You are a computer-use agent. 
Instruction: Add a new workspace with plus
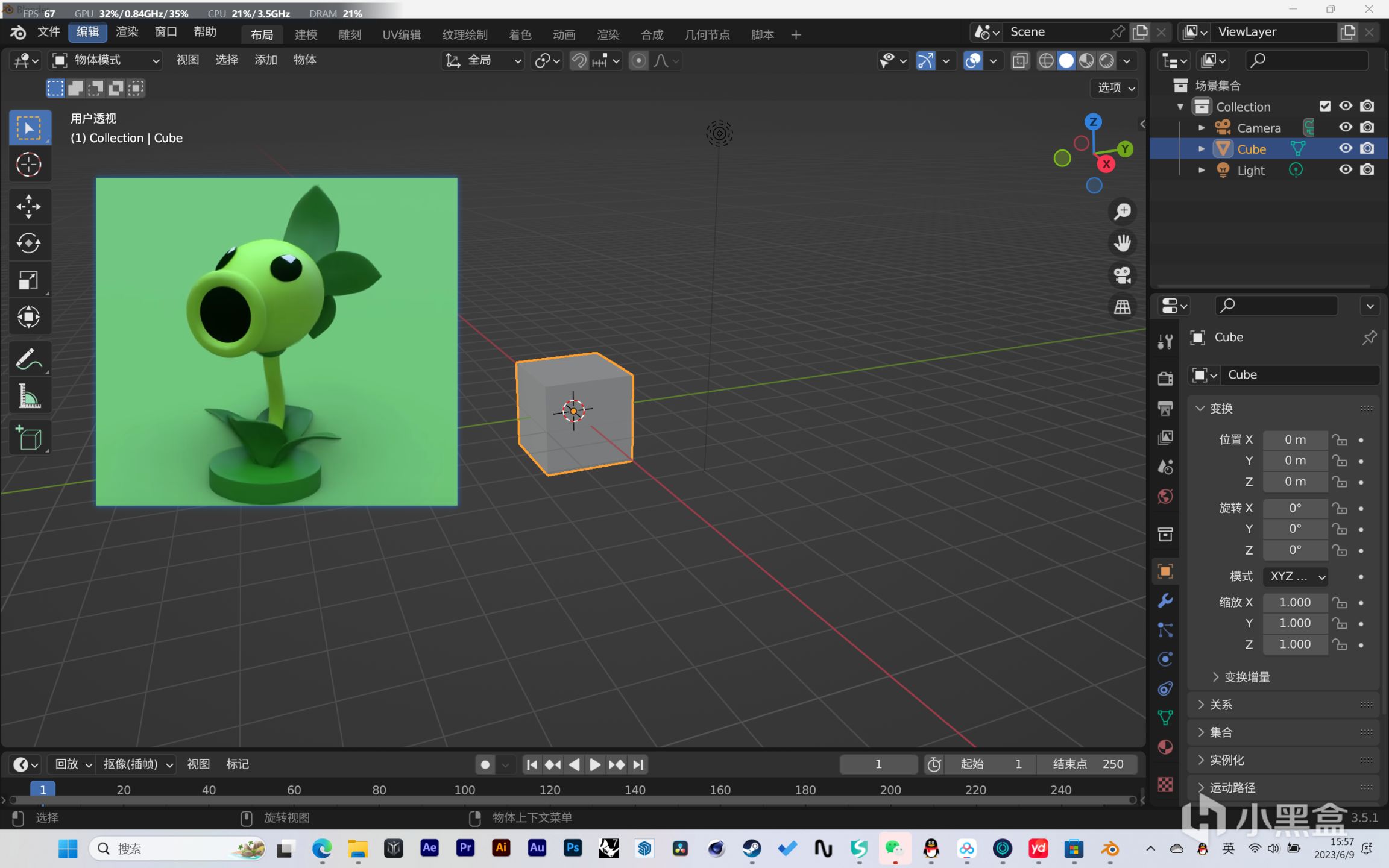click(x=796, y=34)
